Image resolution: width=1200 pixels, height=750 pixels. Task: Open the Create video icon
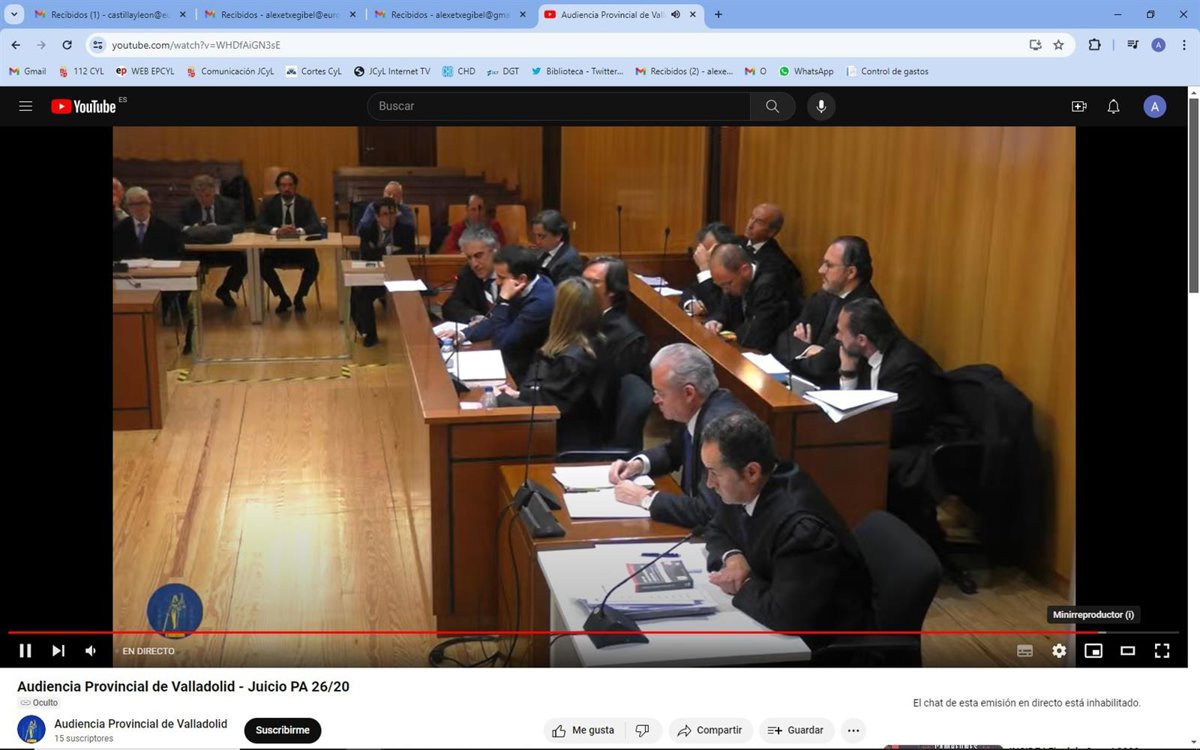1079,106
